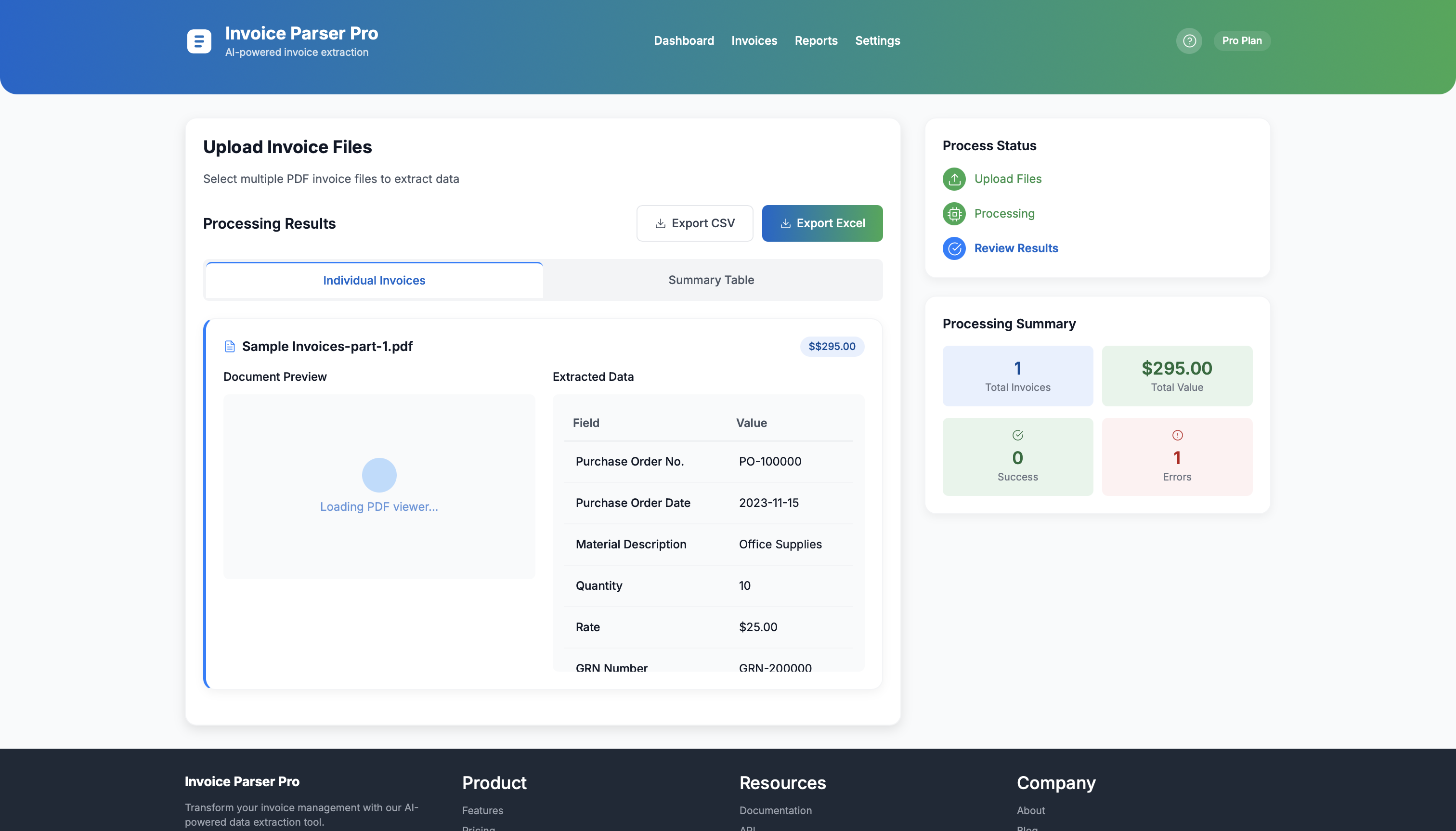Open the Reports page from navigation
Viewport: 1456px width, 831px height.
point(816,40)
